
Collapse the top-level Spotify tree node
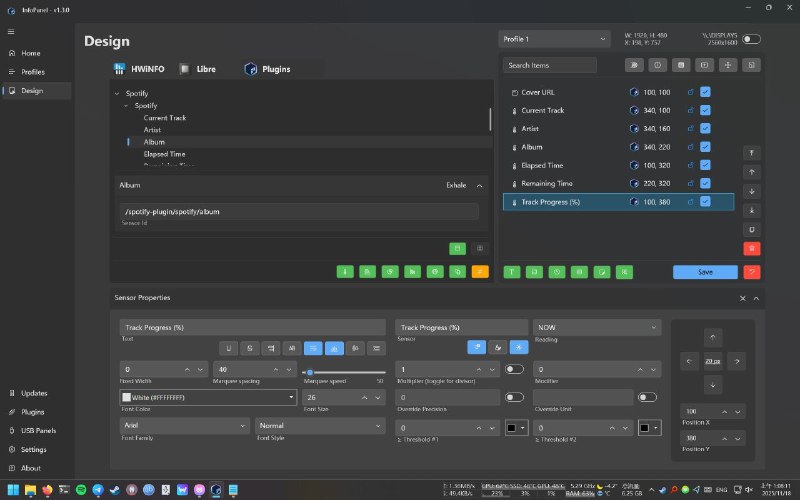coord(118,93)
